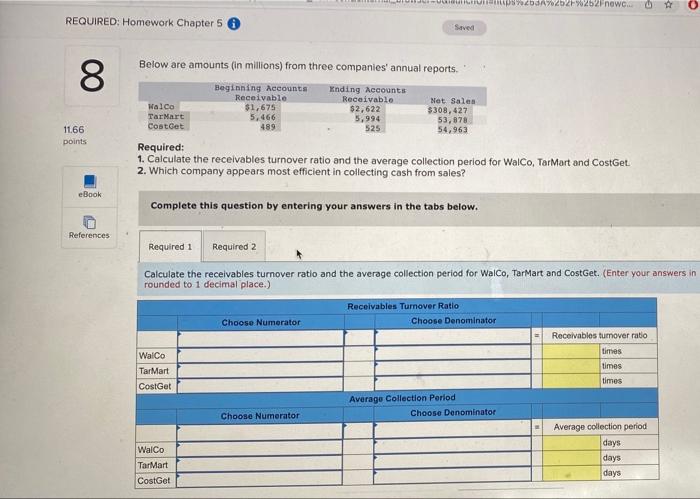This screenshot has width=700, height=499.
Task: Bookmark page with browser star icon
Action: point(668,4)
